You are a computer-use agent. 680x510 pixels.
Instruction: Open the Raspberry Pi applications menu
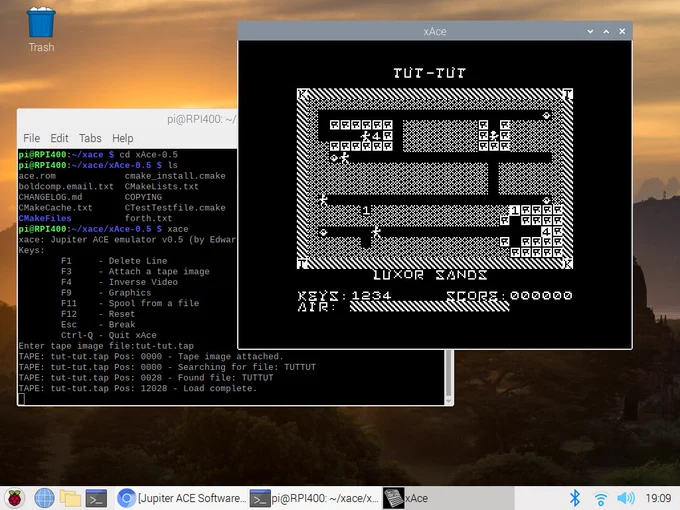pyautogui.click(x=15, y=498)
